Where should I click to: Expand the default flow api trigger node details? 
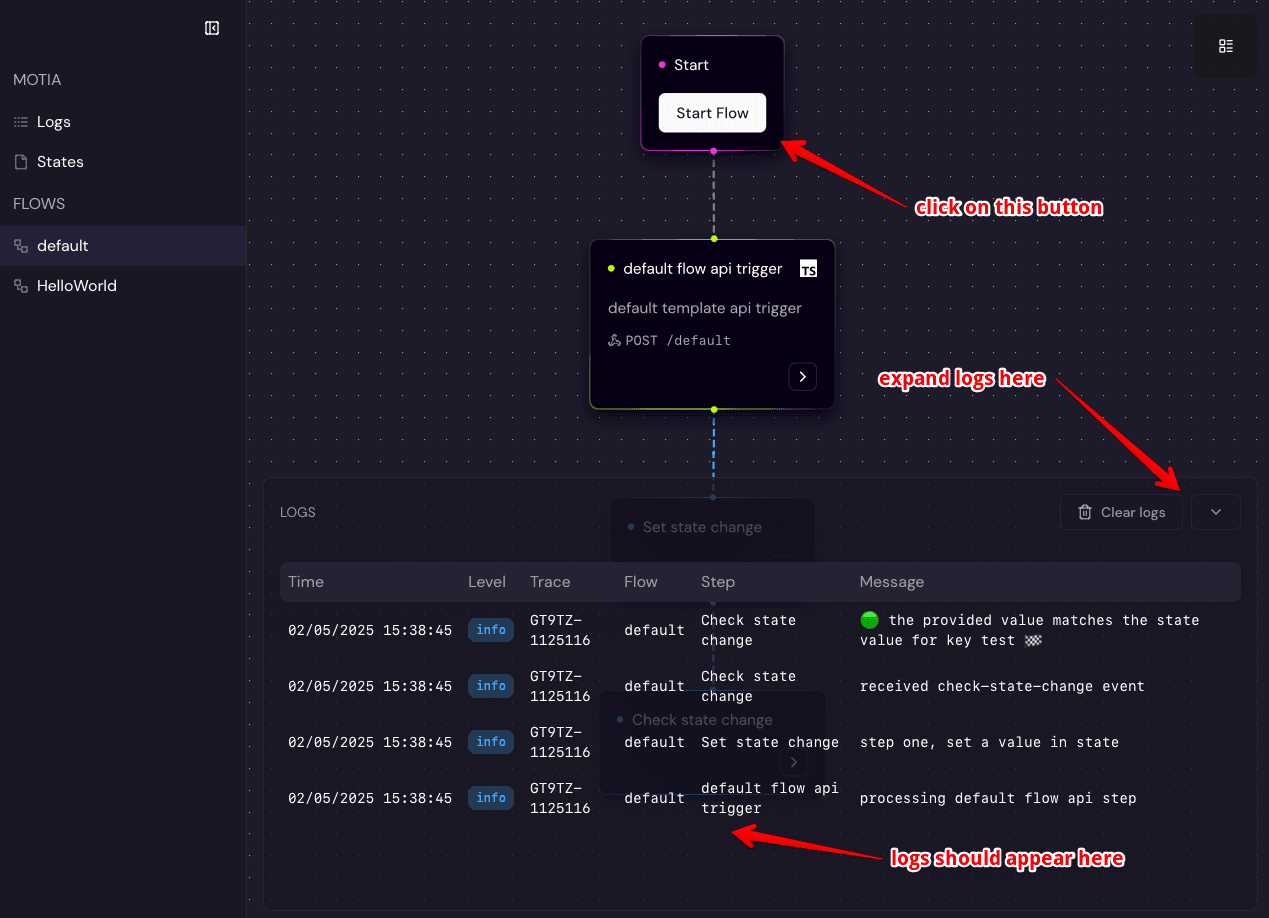click(x=802, y=377)
